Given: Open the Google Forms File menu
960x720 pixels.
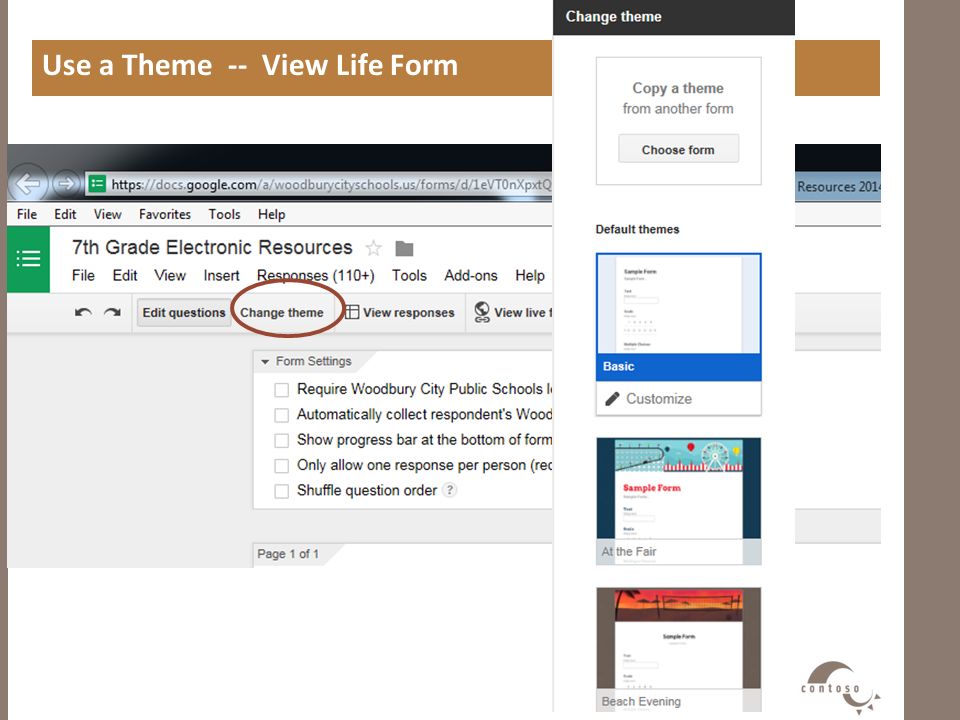Looking at the screenshot, I should (83, 276).
